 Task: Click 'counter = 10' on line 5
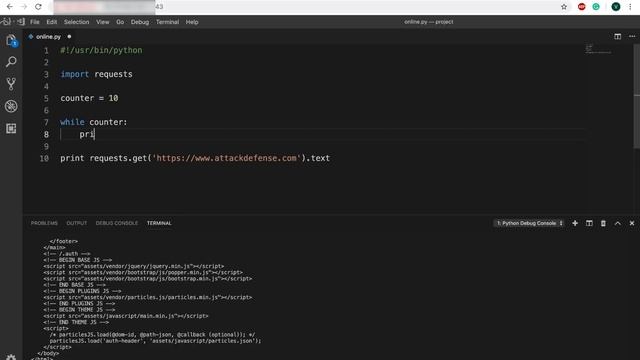point(89,98)
